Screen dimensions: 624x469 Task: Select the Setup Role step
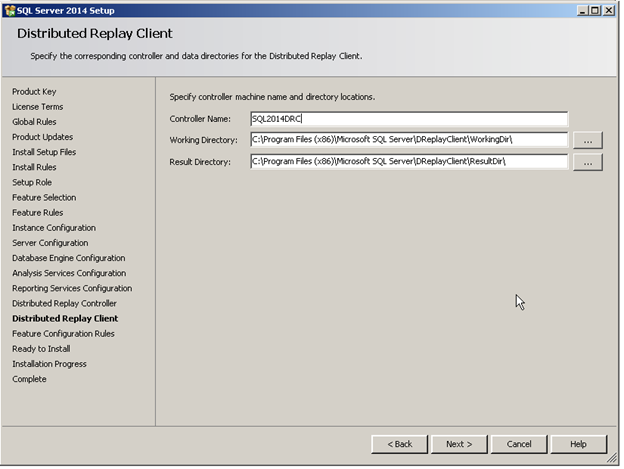[x=32, y=182]
